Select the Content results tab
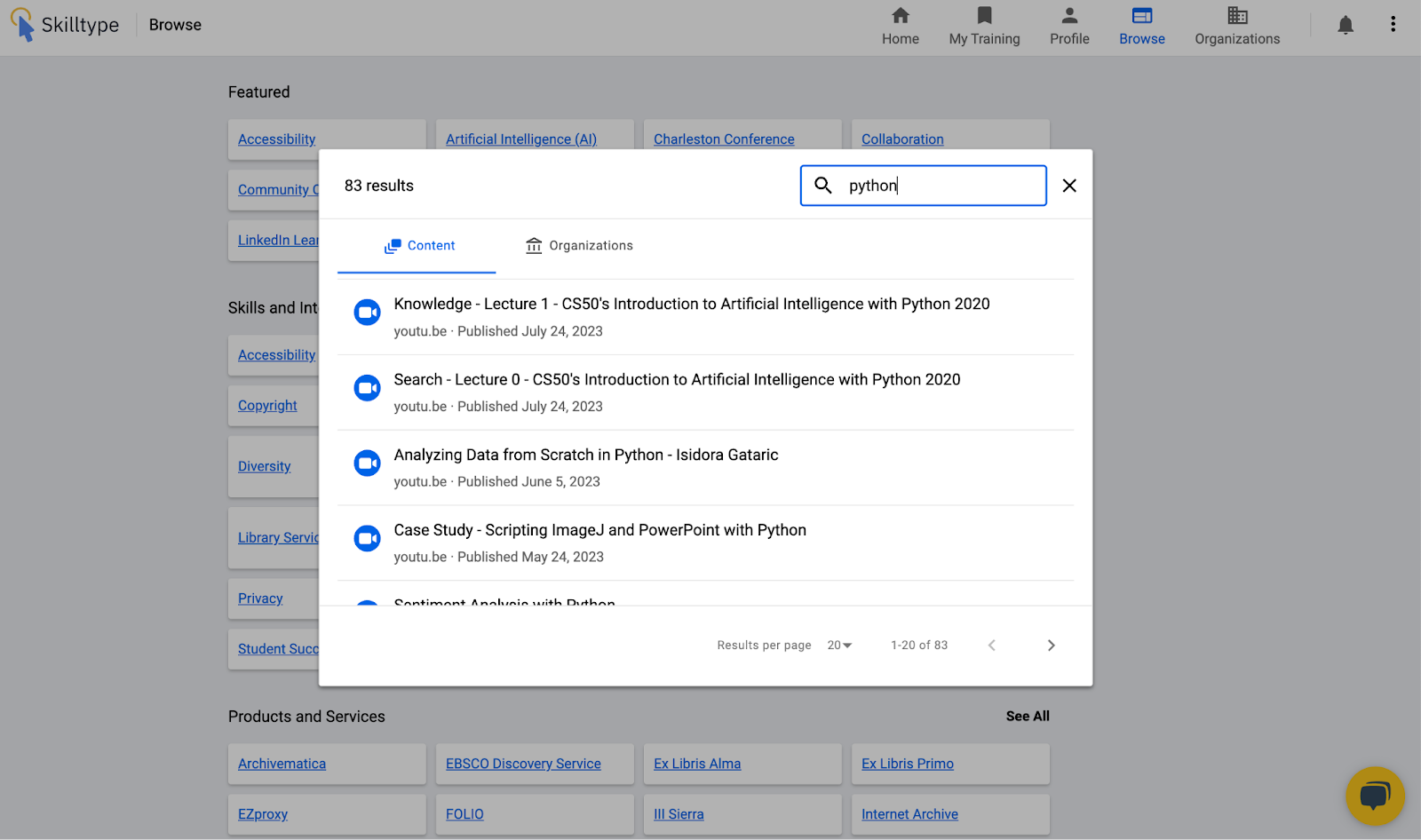This screenshot has width=1421, height=840. 419,246
